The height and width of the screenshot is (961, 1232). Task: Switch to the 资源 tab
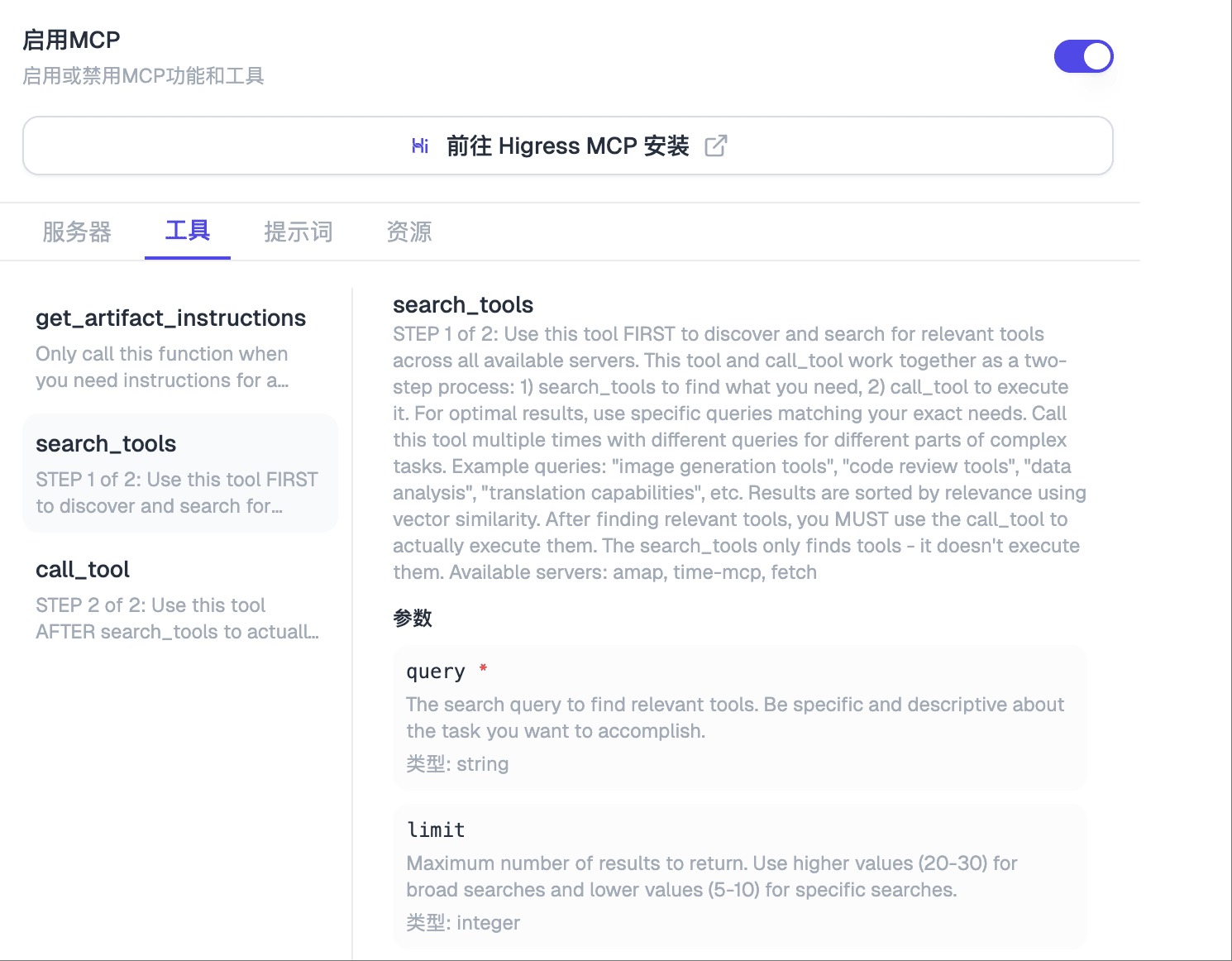tap(408, 232)
